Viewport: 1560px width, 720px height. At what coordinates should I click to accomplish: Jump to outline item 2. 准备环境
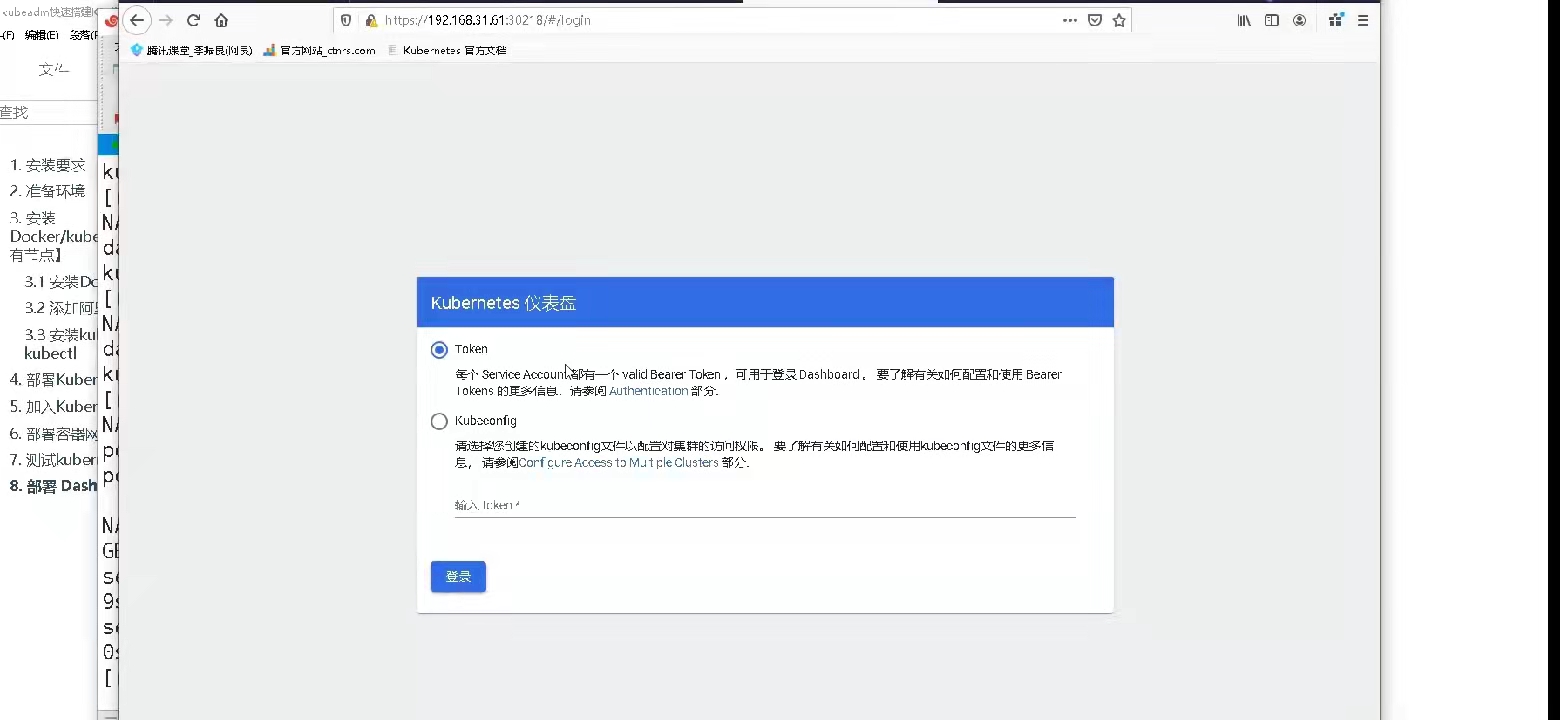48,191
